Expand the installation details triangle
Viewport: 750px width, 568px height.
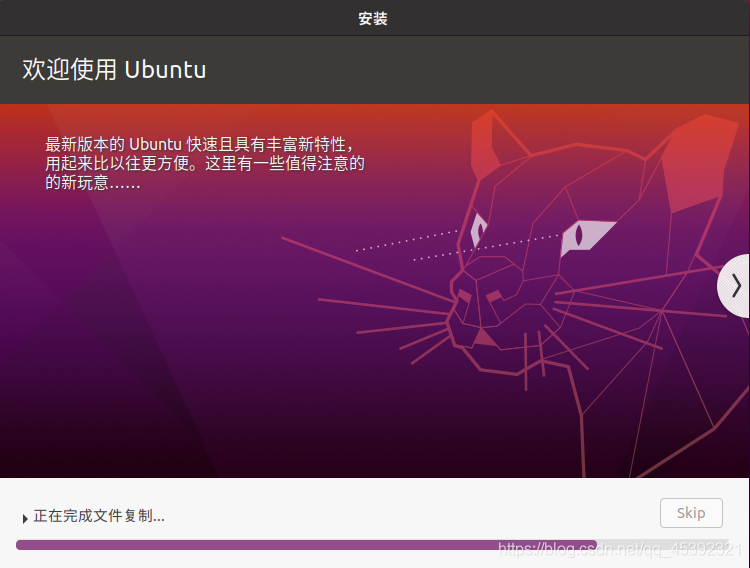click(25, 518)
